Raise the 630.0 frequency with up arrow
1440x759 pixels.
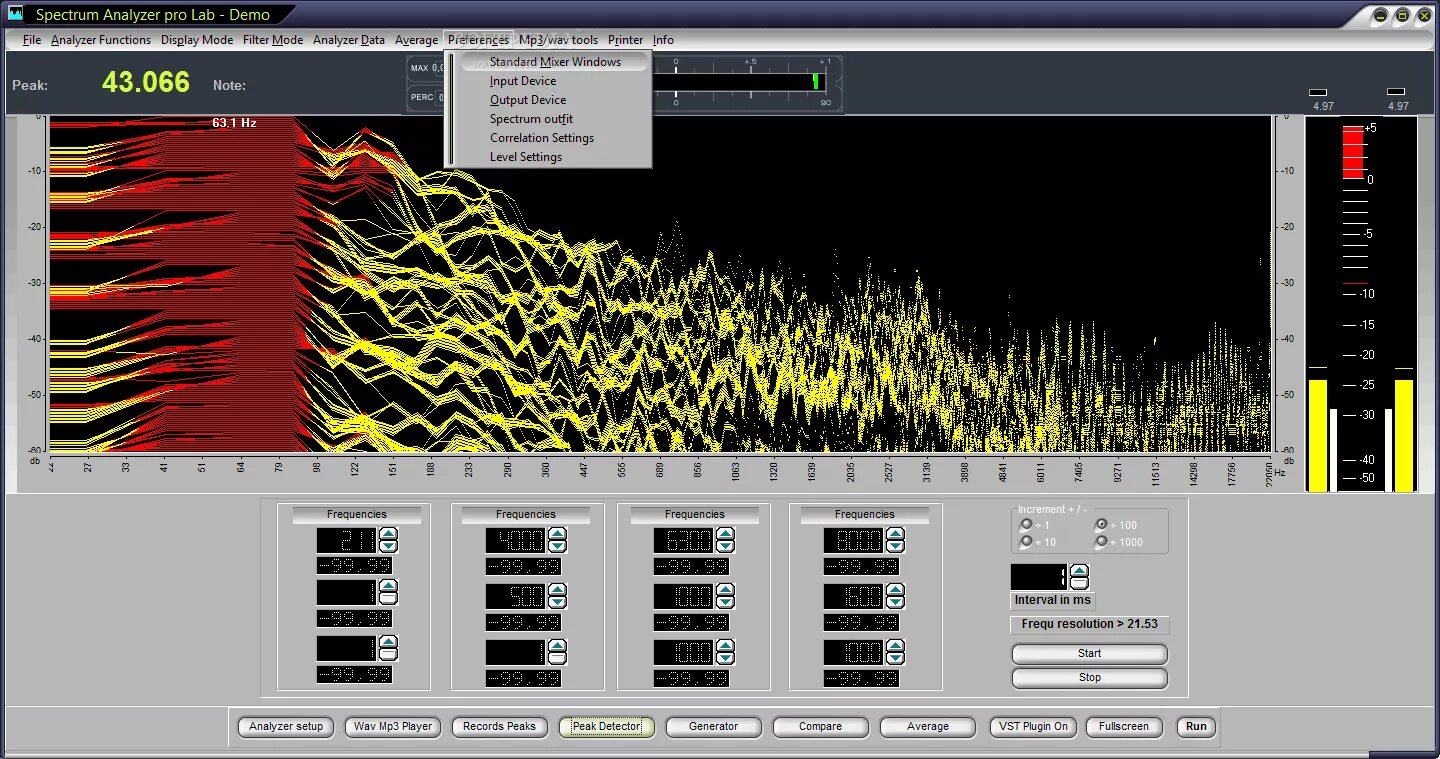pos(726,534)
